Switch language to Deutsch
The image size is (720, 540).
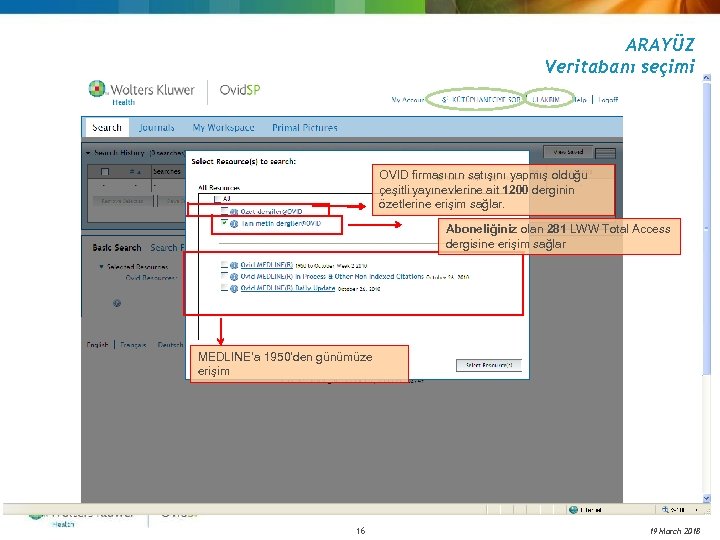point(170,344)
